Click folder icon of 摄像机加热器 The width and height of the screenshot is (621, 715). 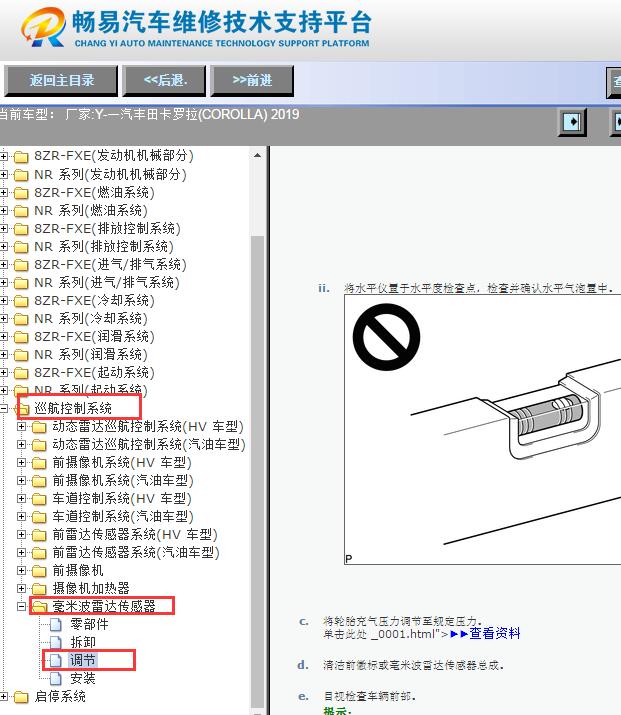(39, 589)
